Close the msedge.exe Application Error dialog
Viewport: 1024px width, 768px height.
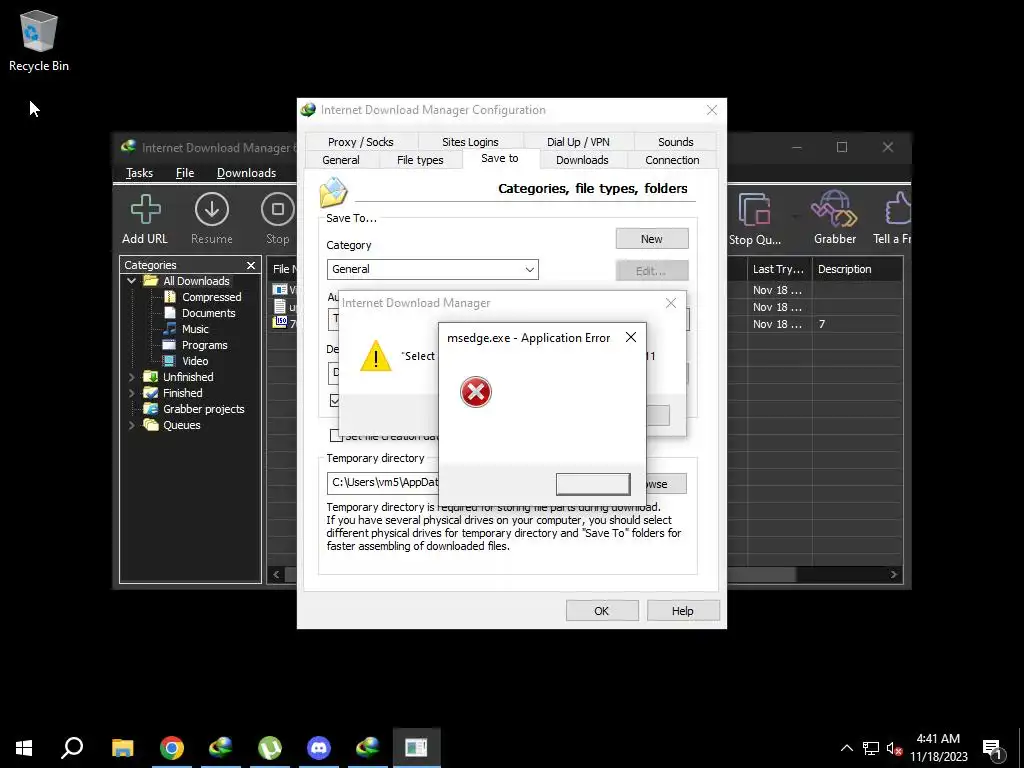pos(631,337)
